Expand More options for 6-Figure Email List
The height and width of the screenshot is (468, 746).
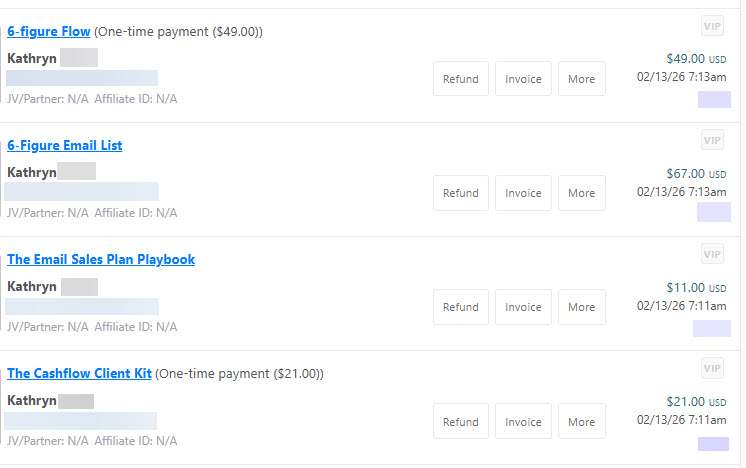[581, 193]
